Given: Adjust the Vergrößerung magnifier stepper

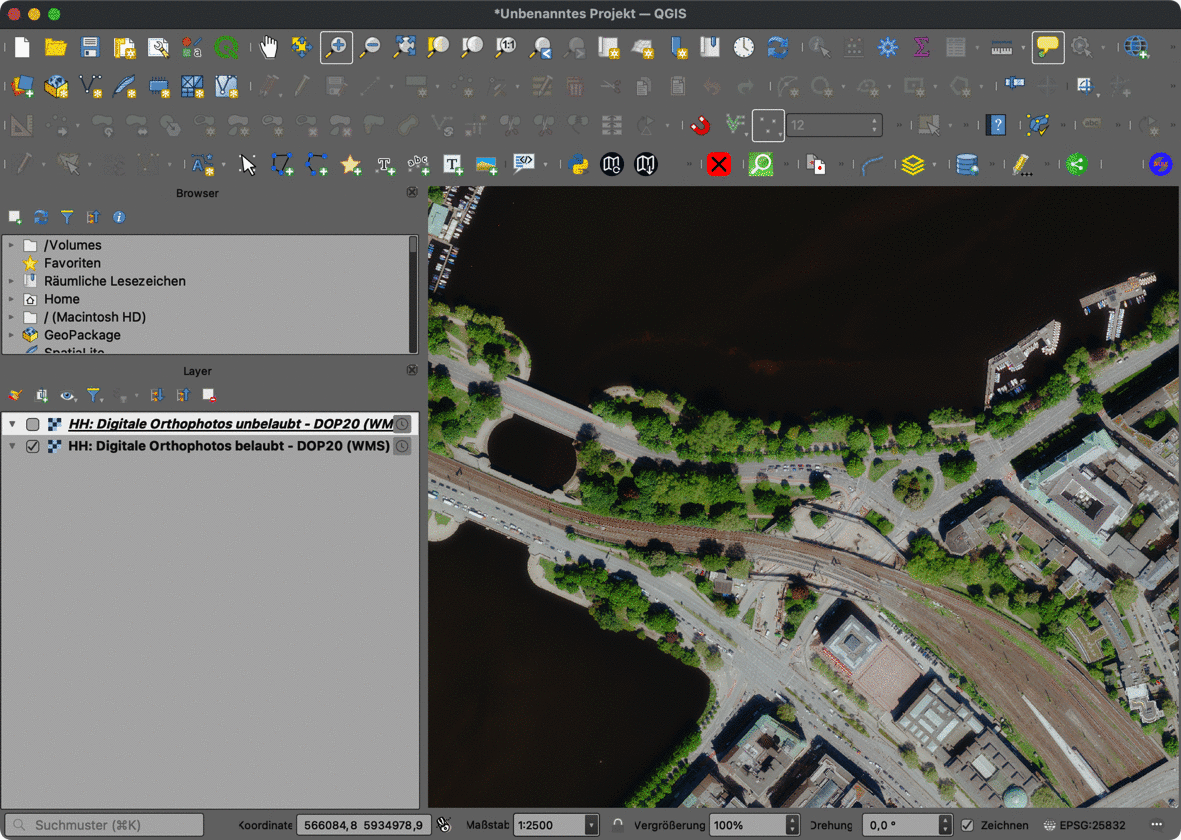Looking at the screenshot, I should pyautogui.click(x=792, y=825).
